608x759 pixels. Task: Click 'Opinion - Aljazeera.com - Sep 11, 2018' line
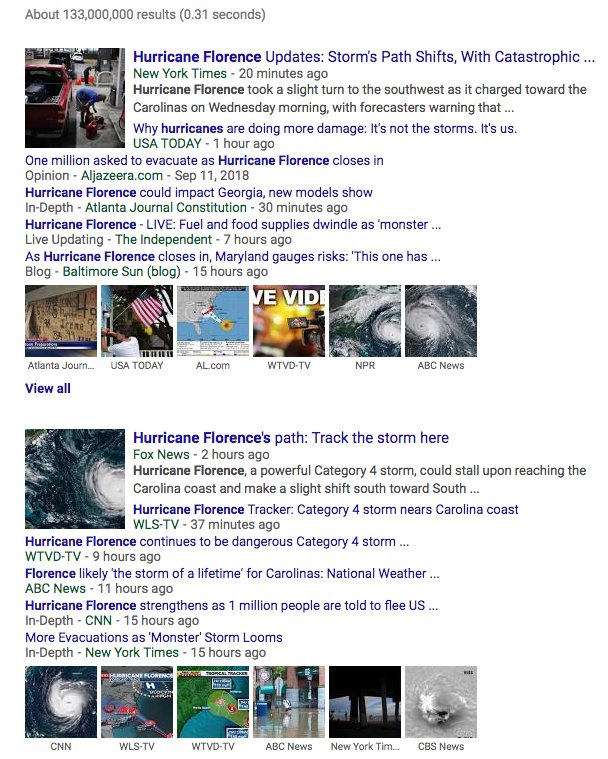[x=137, y=175]
